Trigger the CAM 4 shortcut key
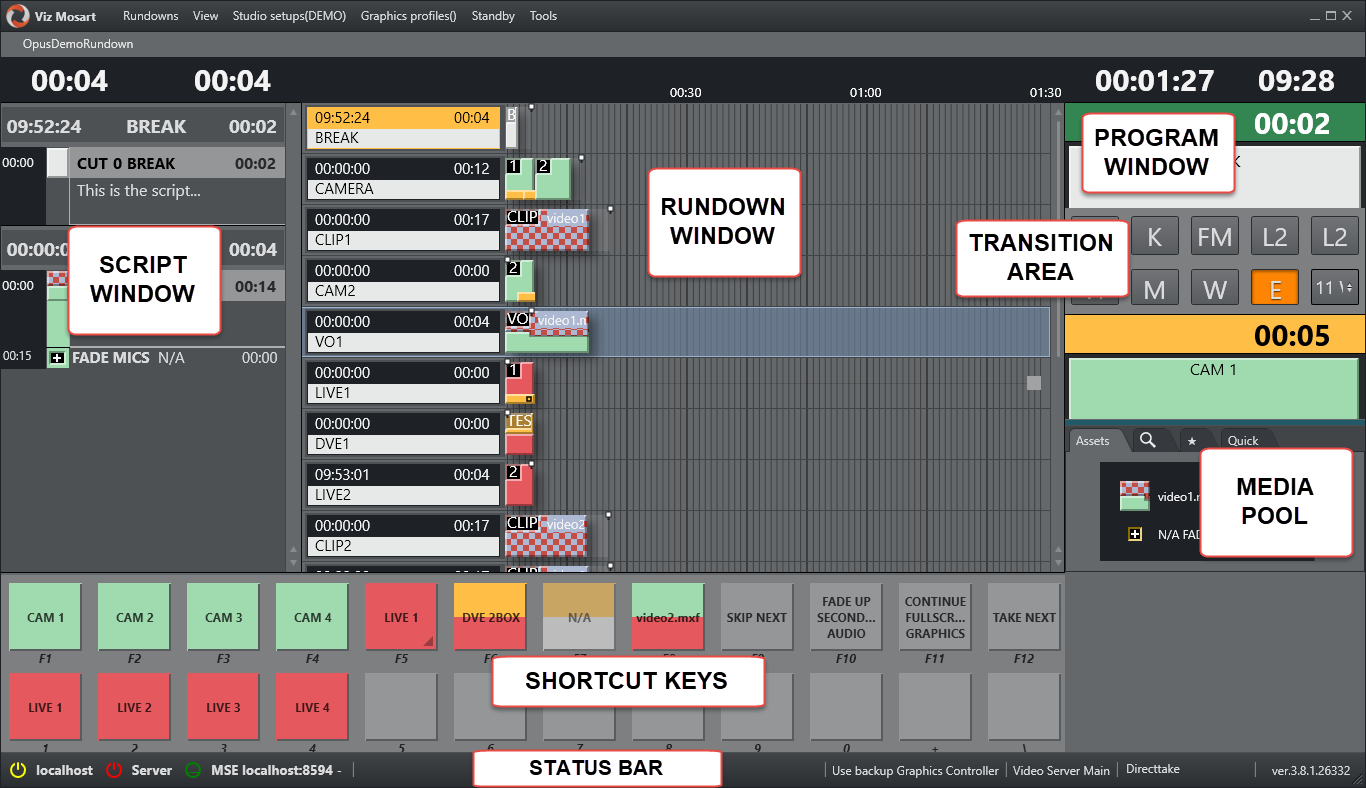The width and height of the screenshot is (1366, 788). [x=311, y=617]
